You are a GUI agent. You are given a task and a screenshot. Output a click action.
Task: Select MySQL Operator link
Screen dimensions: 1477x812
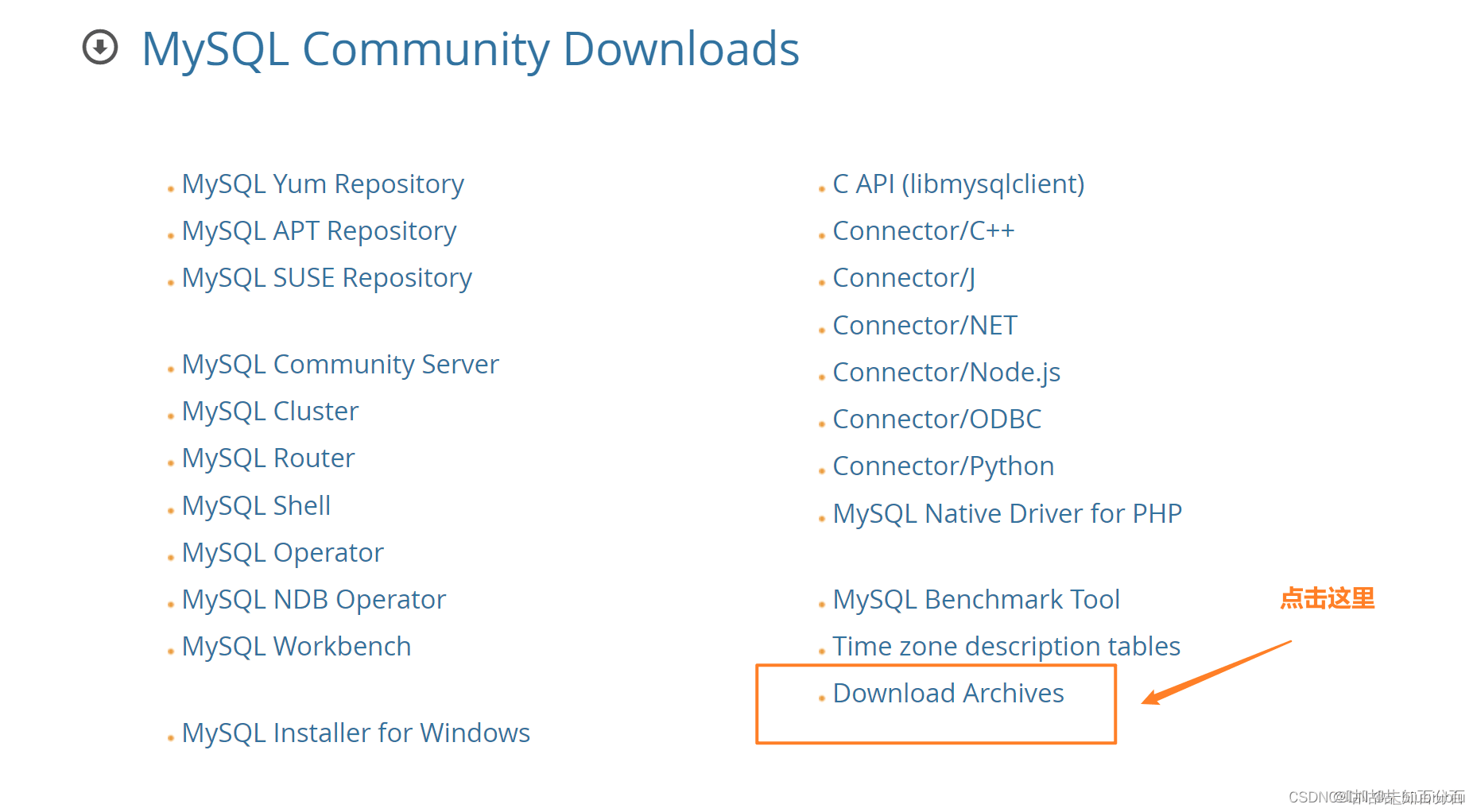point(282,553)
